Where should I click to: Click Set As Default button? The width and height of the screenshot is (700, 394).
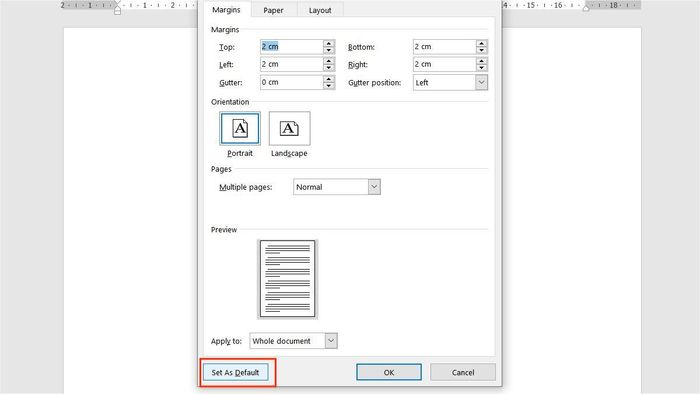(x=235, y=372)
